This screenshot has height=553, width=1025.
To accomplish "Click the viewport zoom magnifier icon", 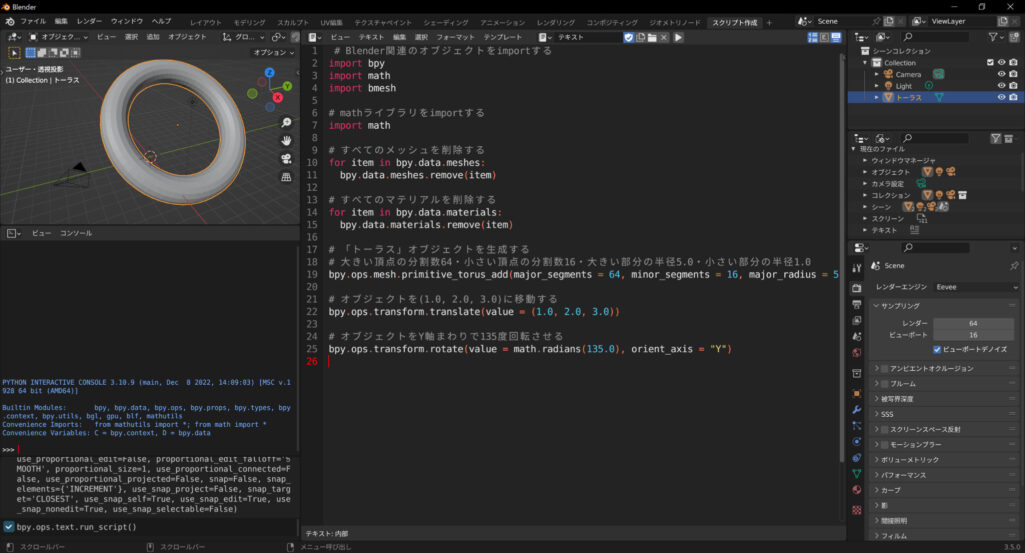I will 286,123.
